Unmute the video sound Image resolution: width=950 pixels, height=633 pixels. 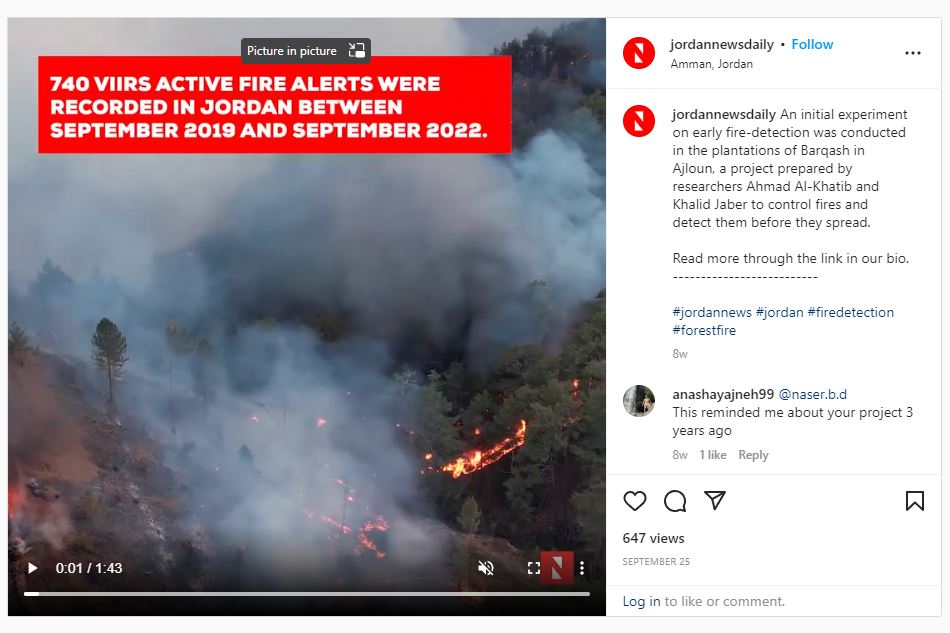pyautogui.click(x=486, y=568)
